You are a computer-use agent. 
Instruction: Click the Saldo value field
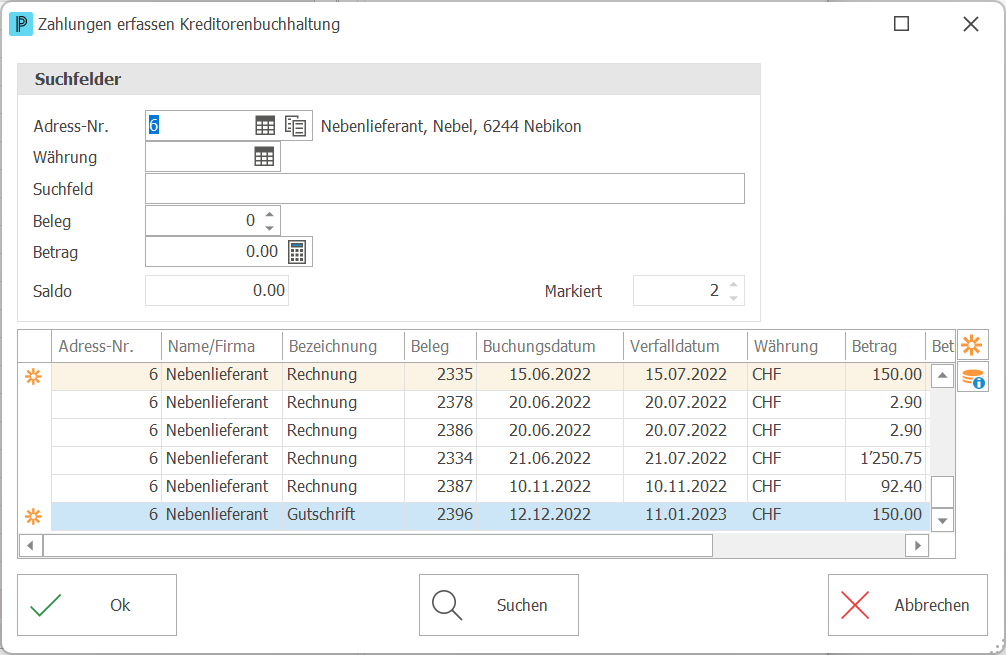pos(217,291)
